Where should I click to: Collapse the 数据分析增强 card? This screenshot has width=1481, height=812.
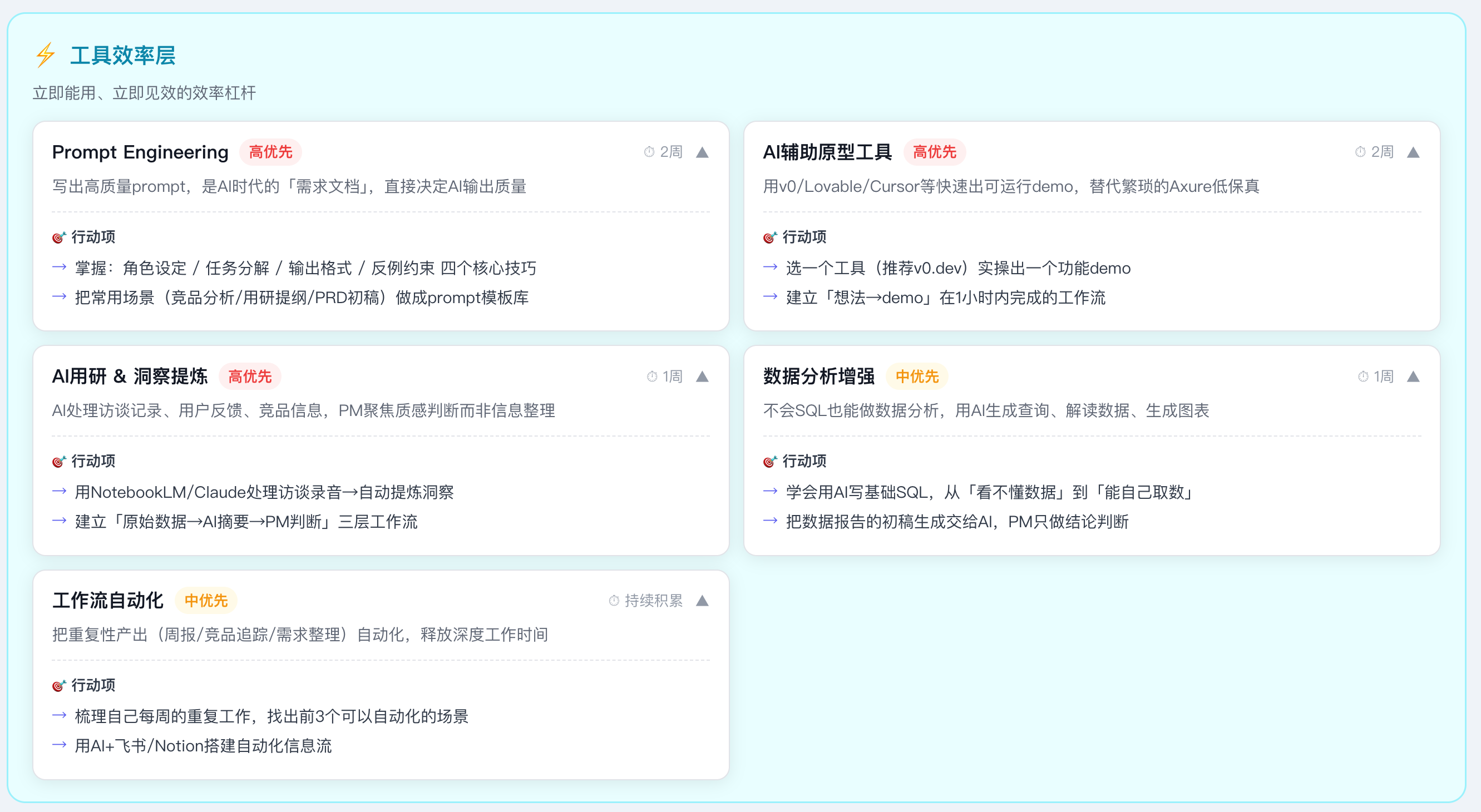pos(1413,377)
